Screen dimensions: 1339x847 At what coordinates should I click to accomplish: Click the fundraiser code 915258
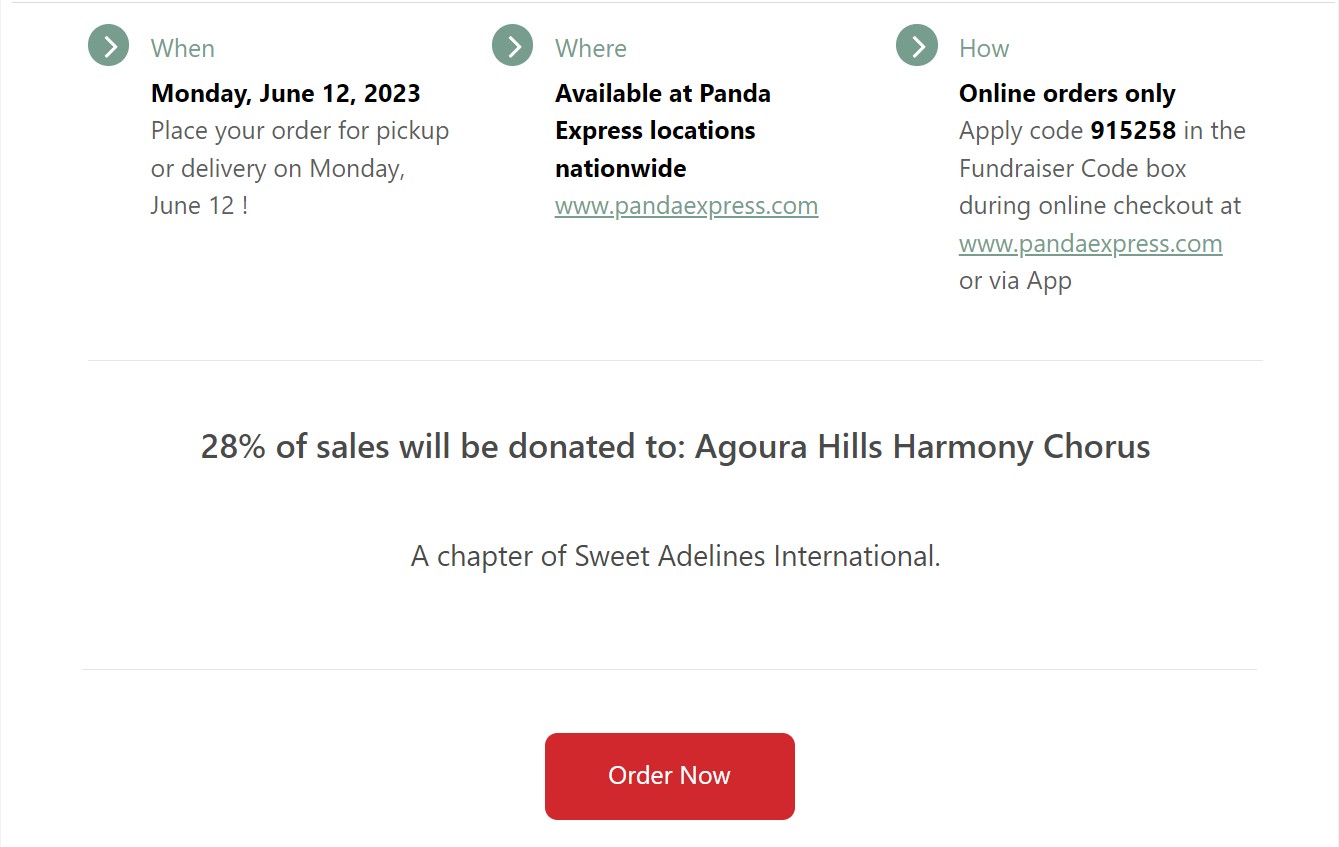tap(1133, 131)
